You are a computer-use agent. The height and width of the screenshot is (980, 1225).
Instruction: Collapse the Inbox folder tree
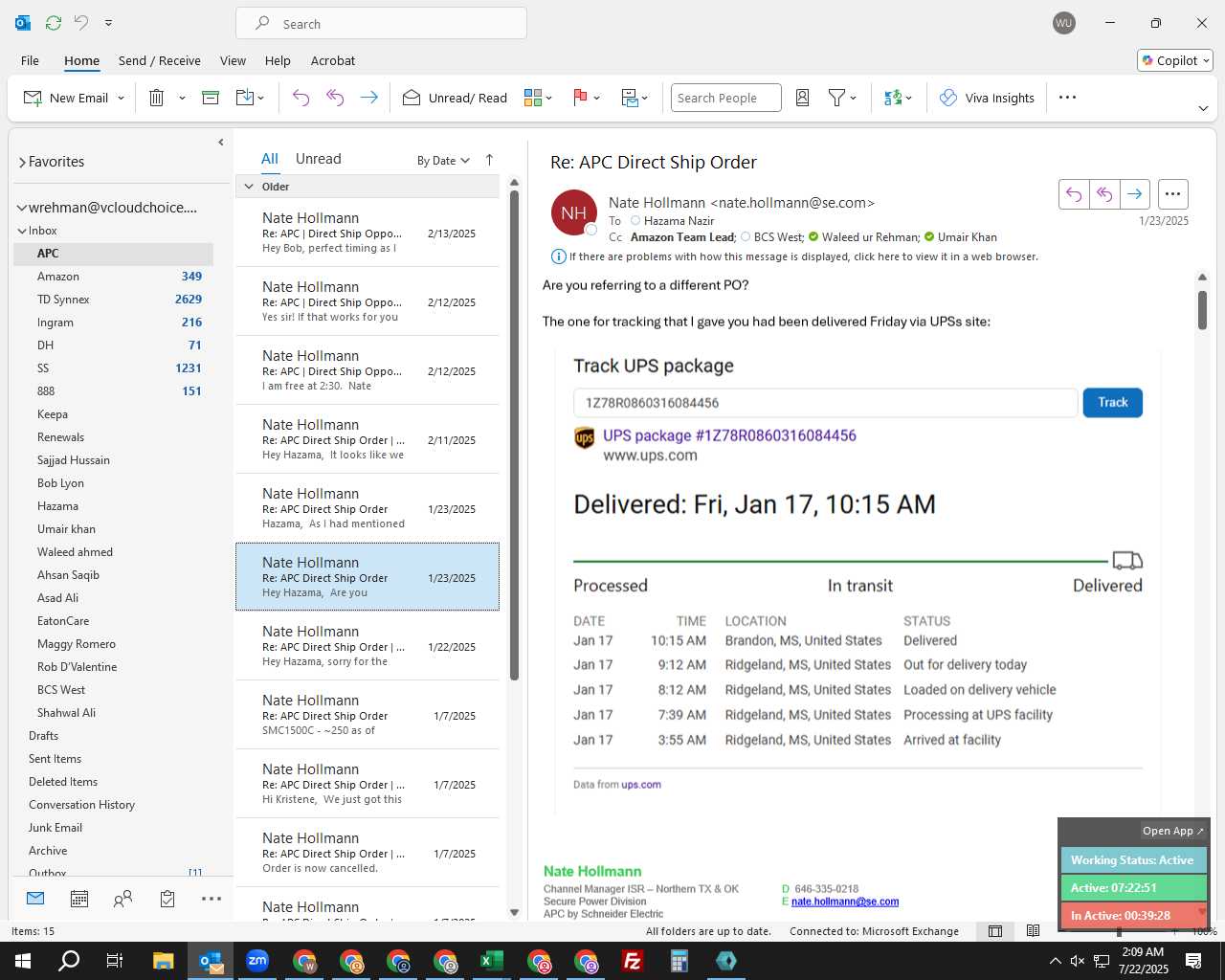[x=21, y=231]
